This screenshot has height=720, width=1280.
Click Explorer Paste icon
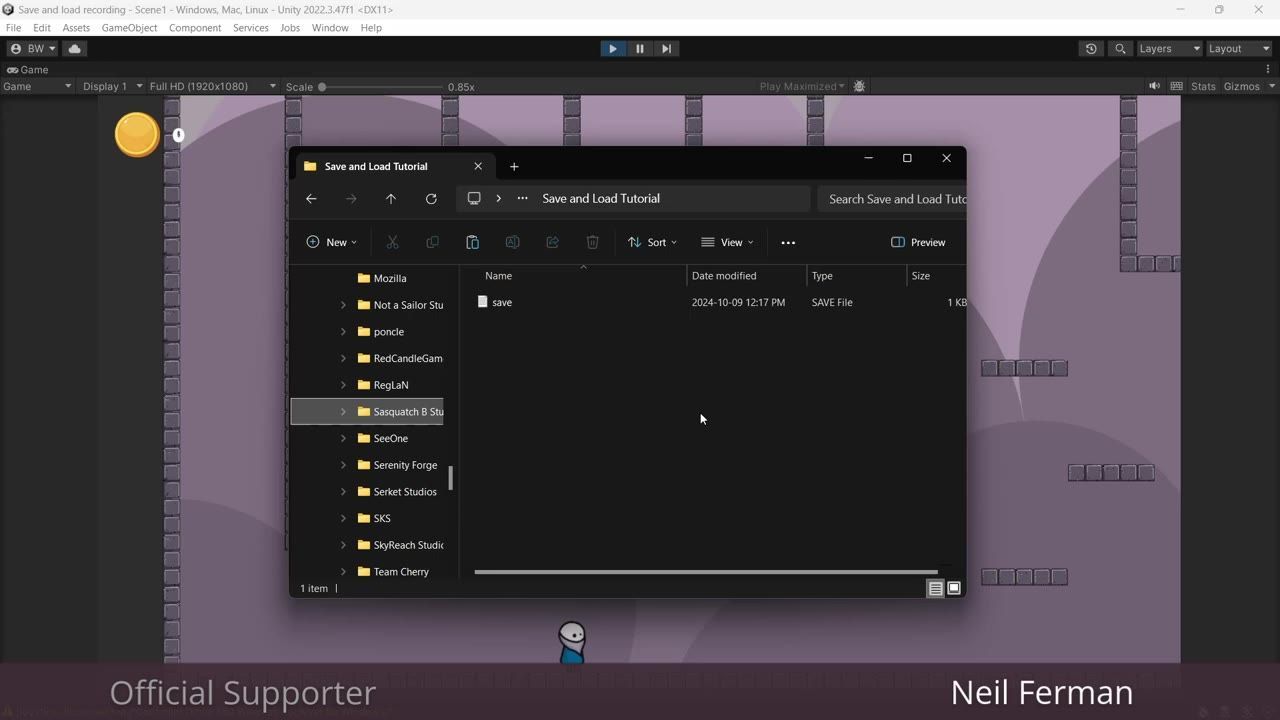tap(472, 242)
